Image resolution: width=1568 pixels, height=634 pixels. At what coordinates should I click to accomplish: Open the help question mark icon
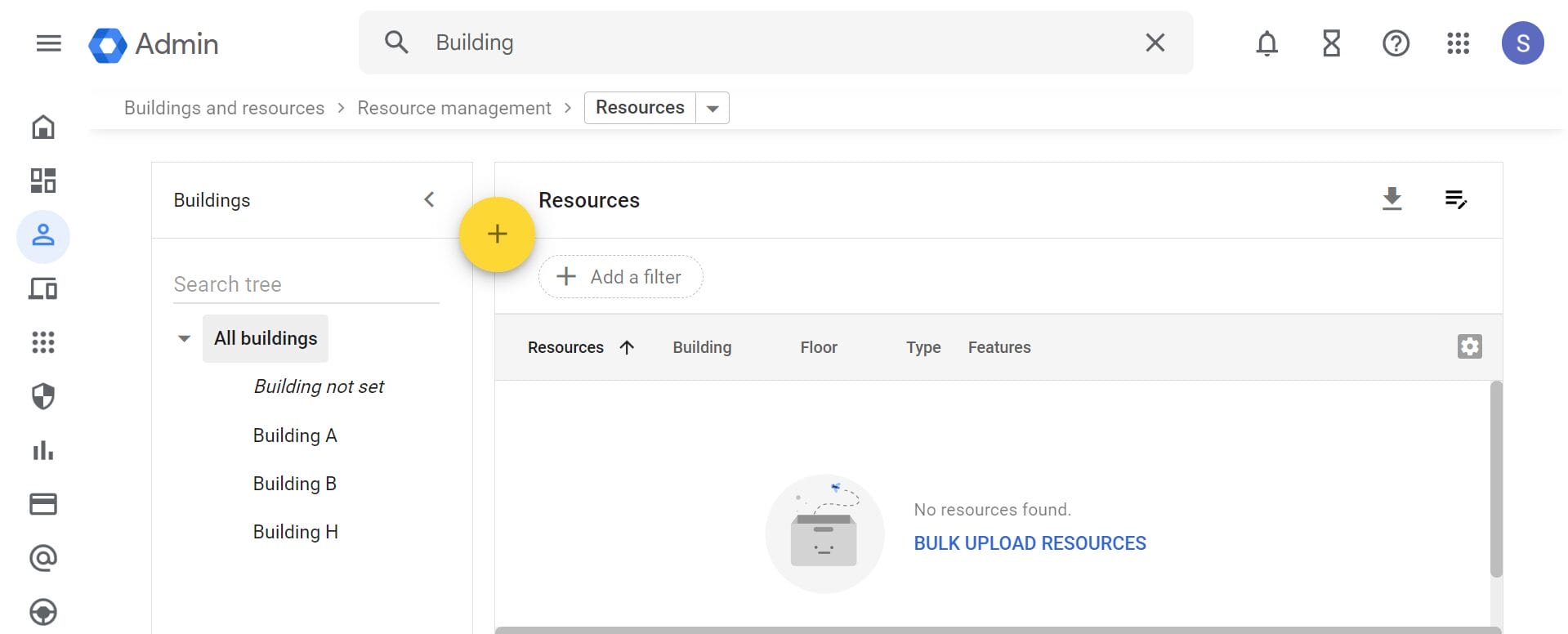point(1396,43)
